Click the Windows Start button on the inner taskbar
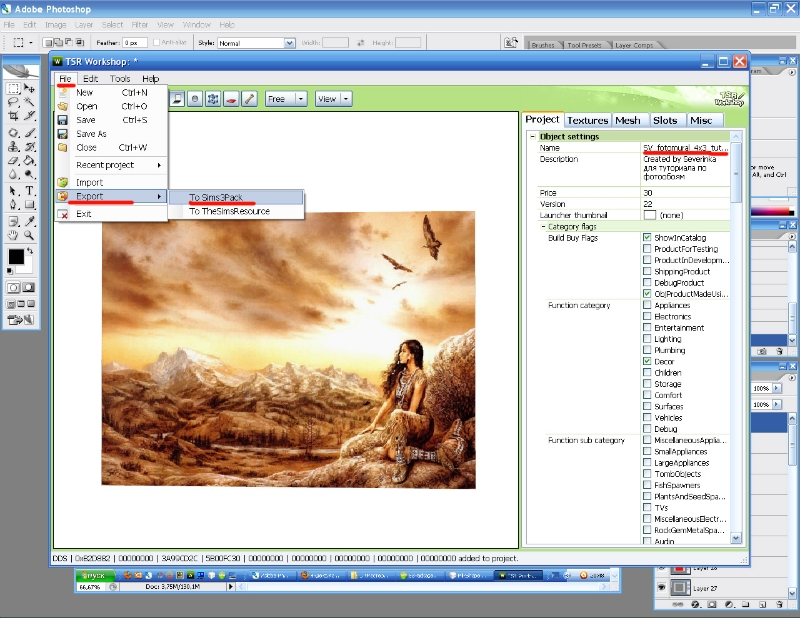 [x=94, y=575]
